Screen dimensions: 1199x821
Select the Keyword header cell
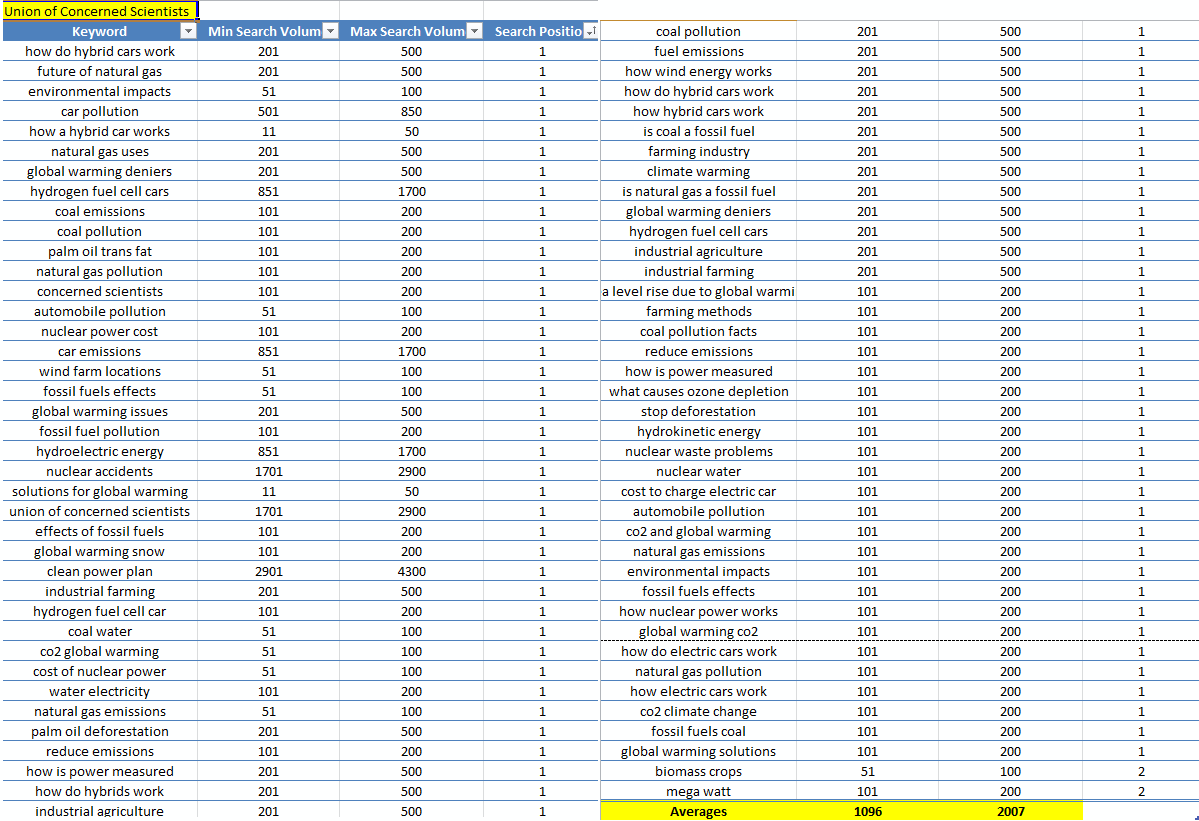99,31
